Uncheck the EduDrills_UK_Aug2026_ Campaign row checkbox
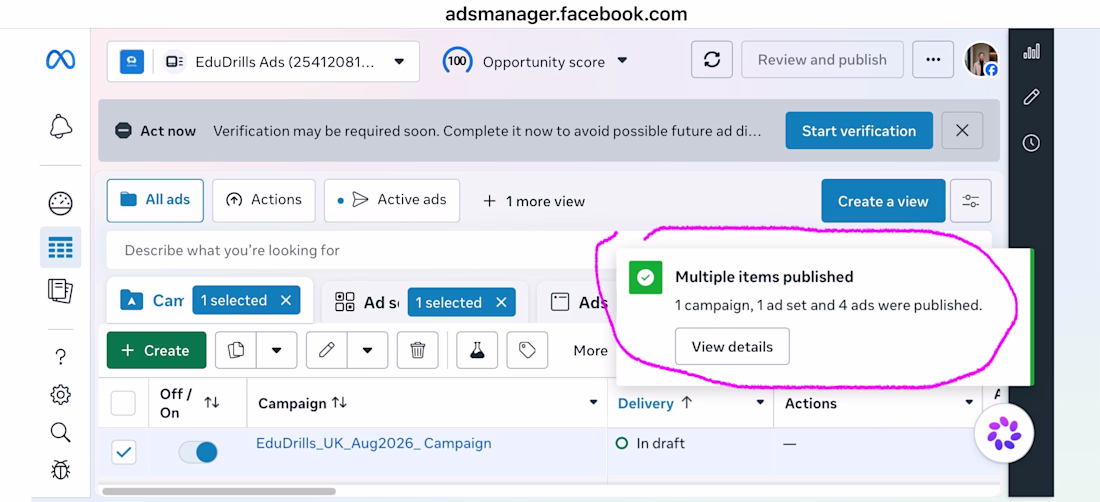The image size is (1100, 502). pos(123,452)
